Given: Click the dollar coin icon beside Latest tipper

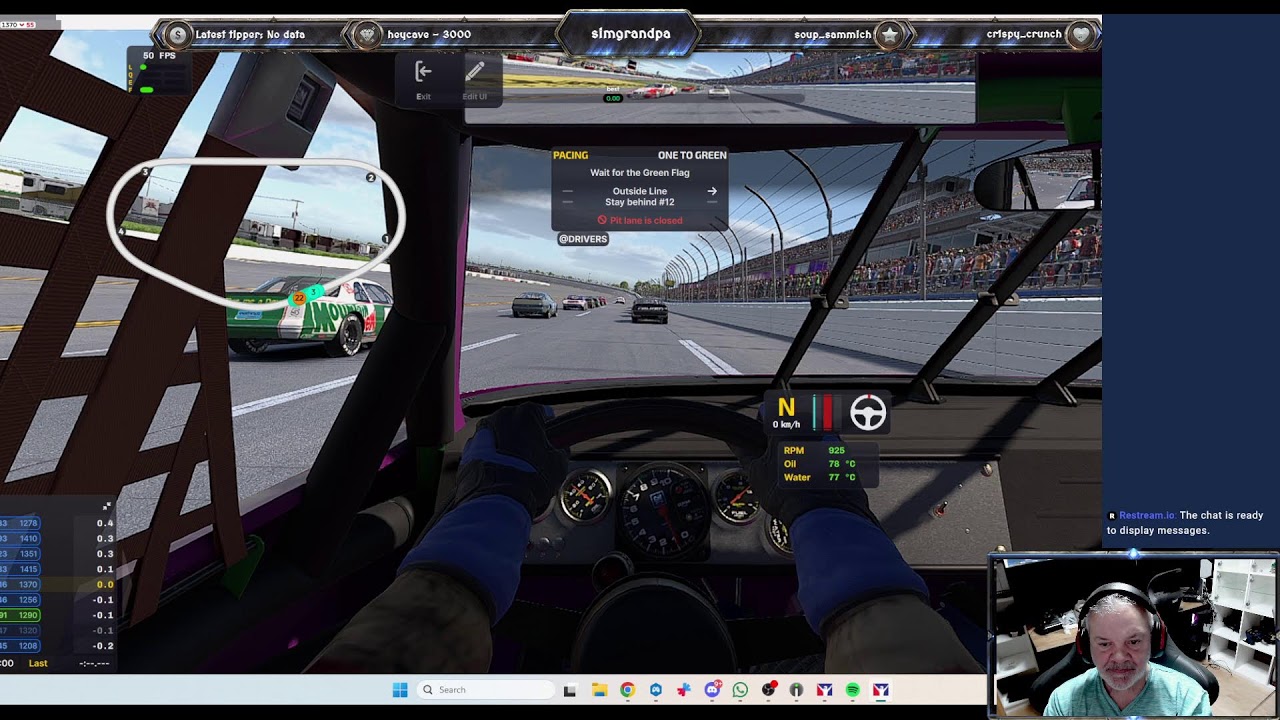Looking at the screenshot, I should pos(178,34).
